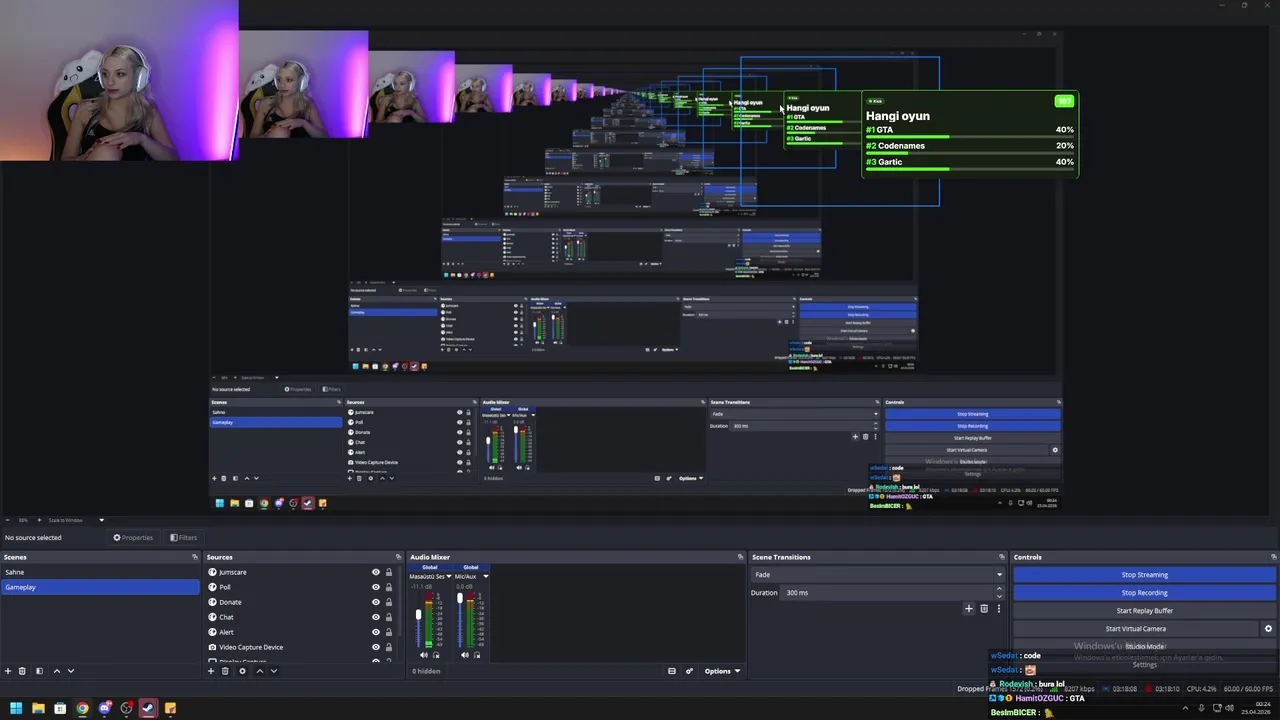Screen dimensions: 1280x720
Task: Open source properties gear in Sources toolbar
Action: pos(242,671)
